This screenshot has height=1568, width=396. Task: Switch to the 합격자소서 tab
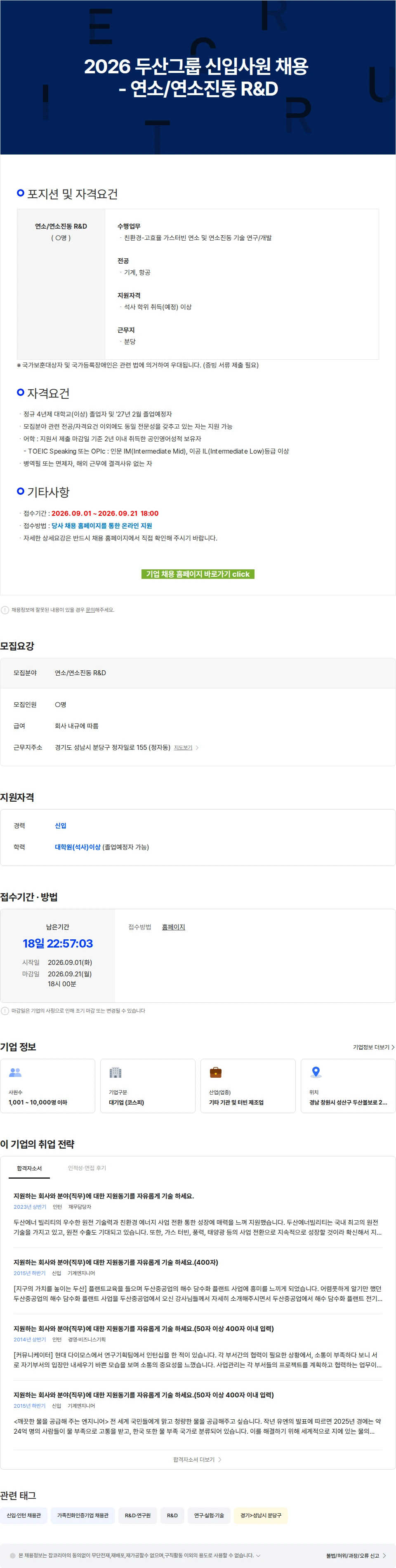[x=29, y=1169]
